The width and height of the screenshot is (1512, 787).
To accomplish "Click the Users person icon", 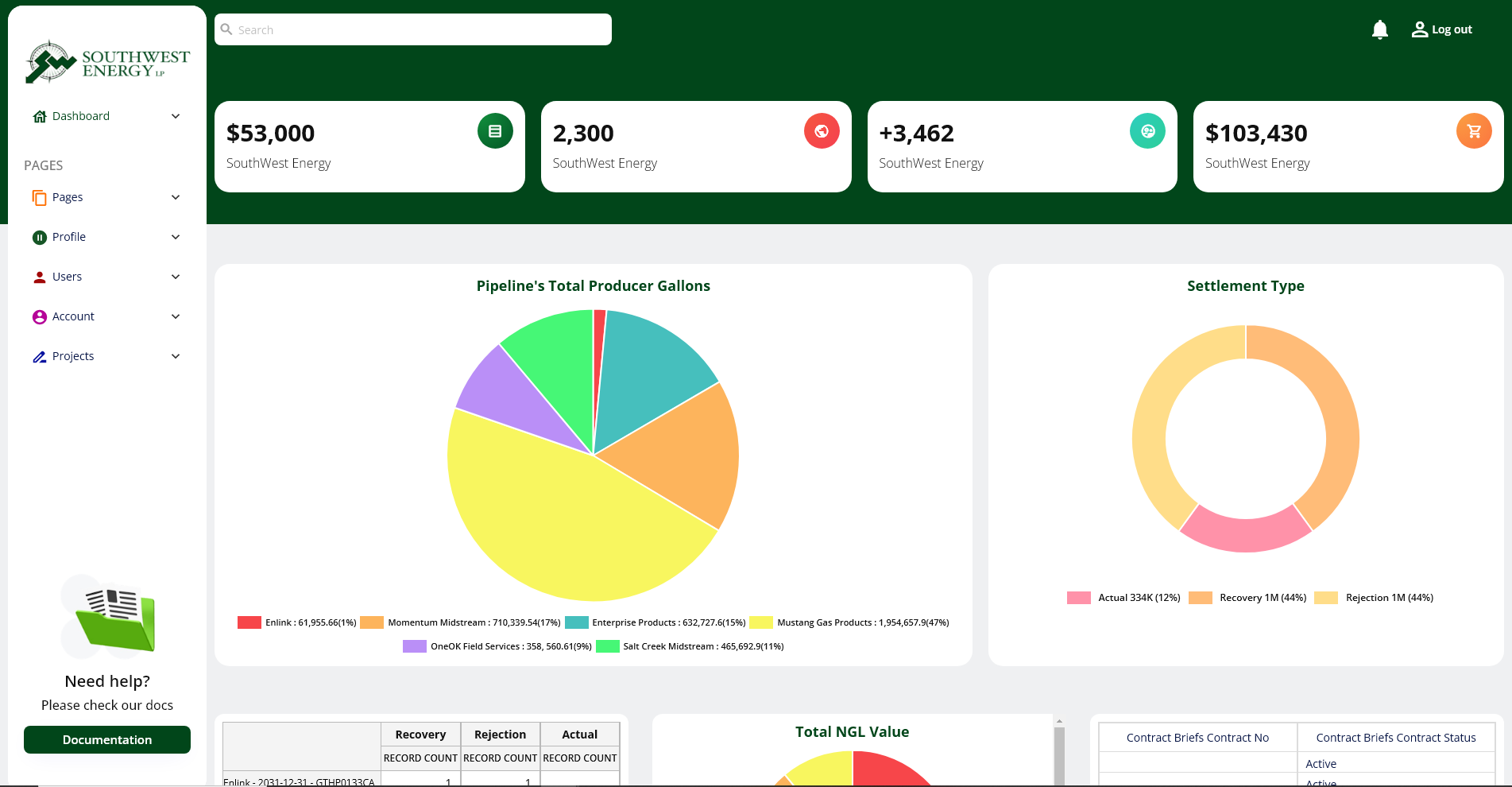I will point(40,277).
